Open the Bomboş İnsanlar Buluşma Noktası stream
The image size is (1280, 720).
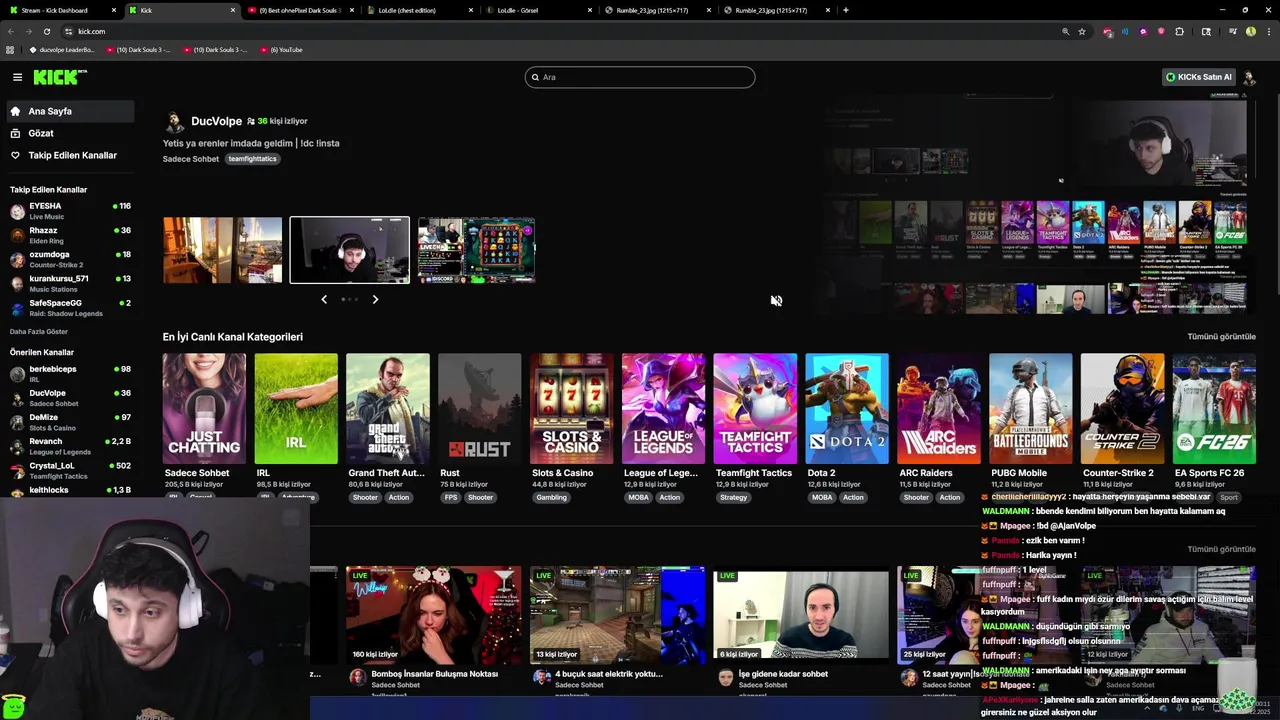[x=434, y=614]
